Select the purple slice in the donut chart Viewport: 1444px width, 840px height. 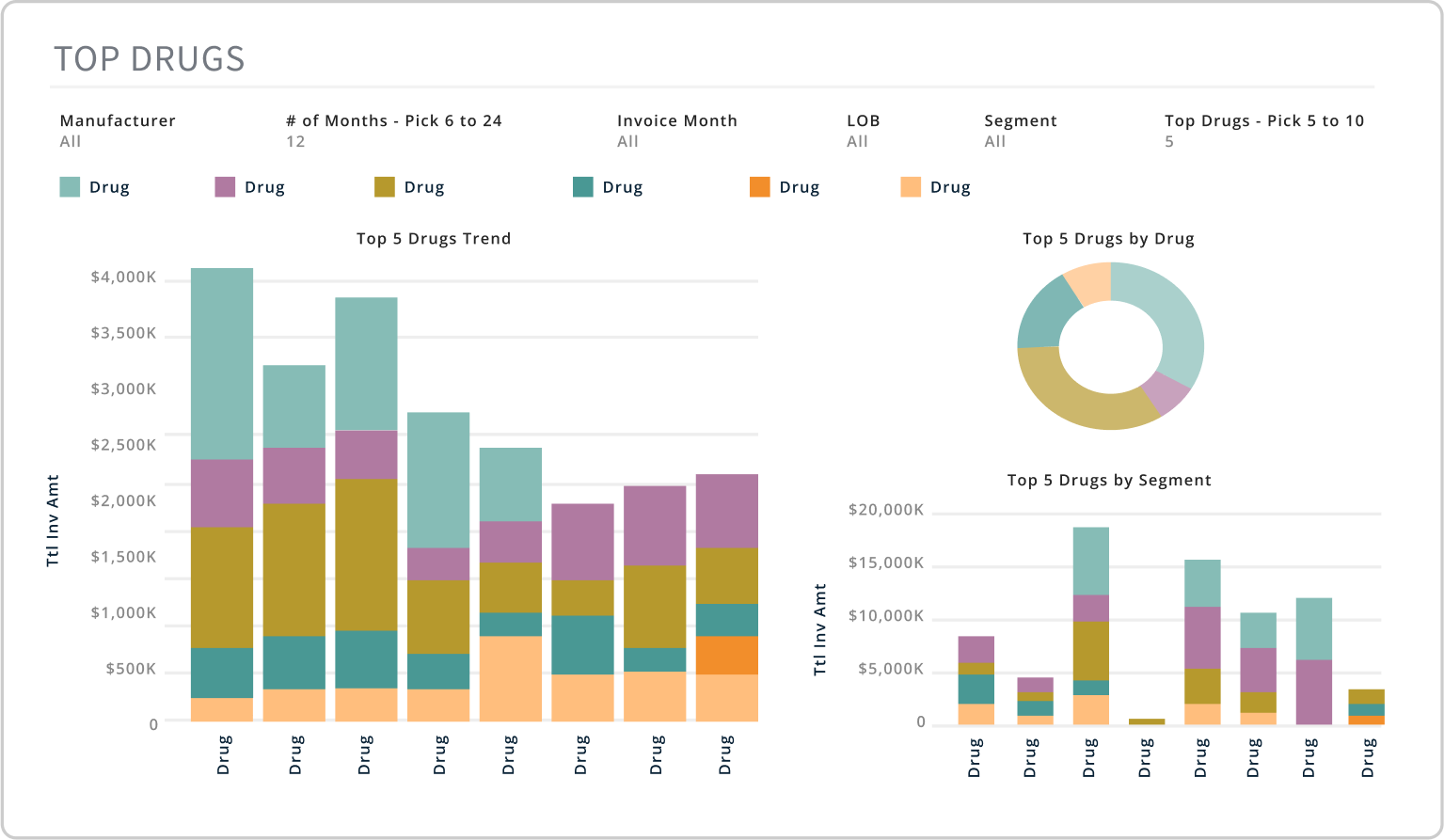(x=1166, y=392)
